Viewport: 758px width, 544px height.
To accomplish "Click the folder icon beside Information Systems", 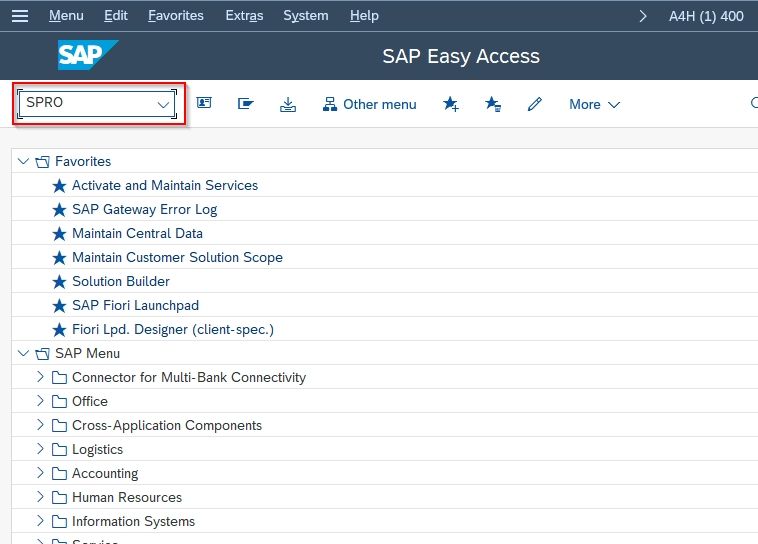I will [59, 522].
